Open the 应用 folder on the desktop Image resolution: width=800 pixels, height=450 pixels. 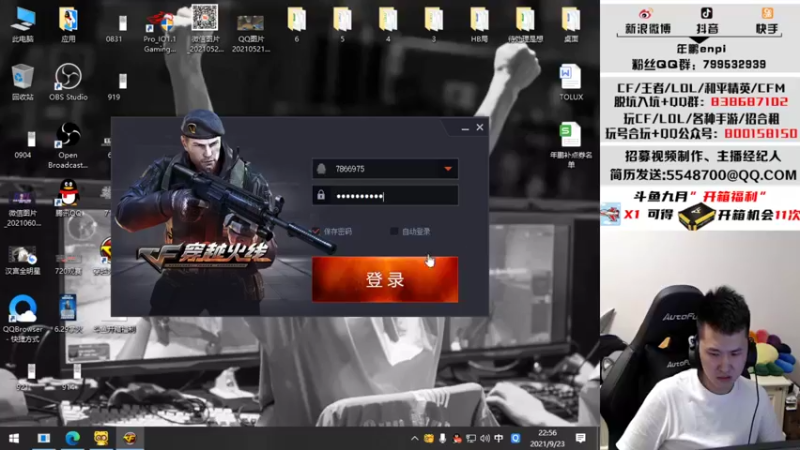tap(68, 24)
